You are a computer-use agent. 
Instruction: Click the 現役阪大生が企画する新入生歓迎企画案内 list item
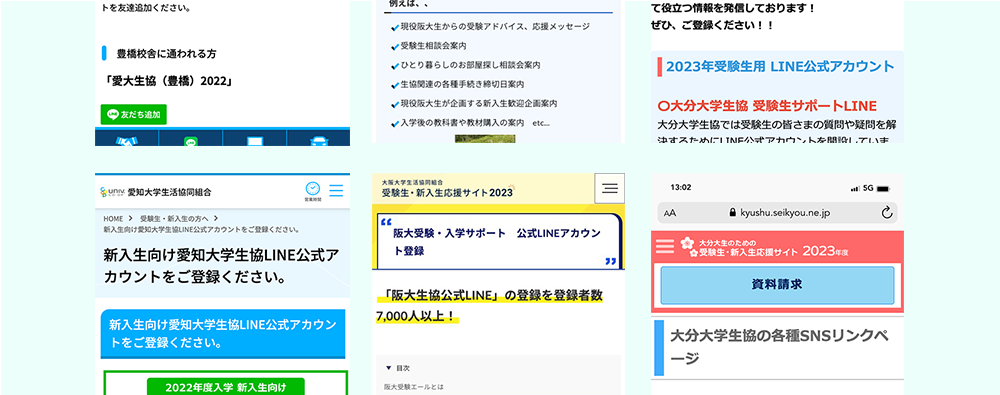[x=479, y=103]
